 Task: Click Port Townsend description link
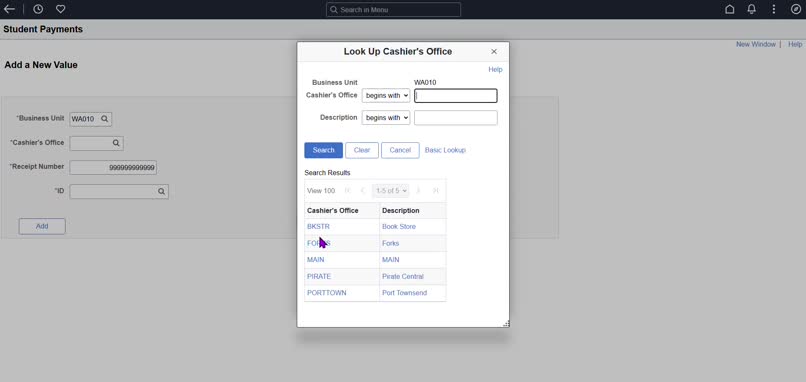(x=405, y=293)
